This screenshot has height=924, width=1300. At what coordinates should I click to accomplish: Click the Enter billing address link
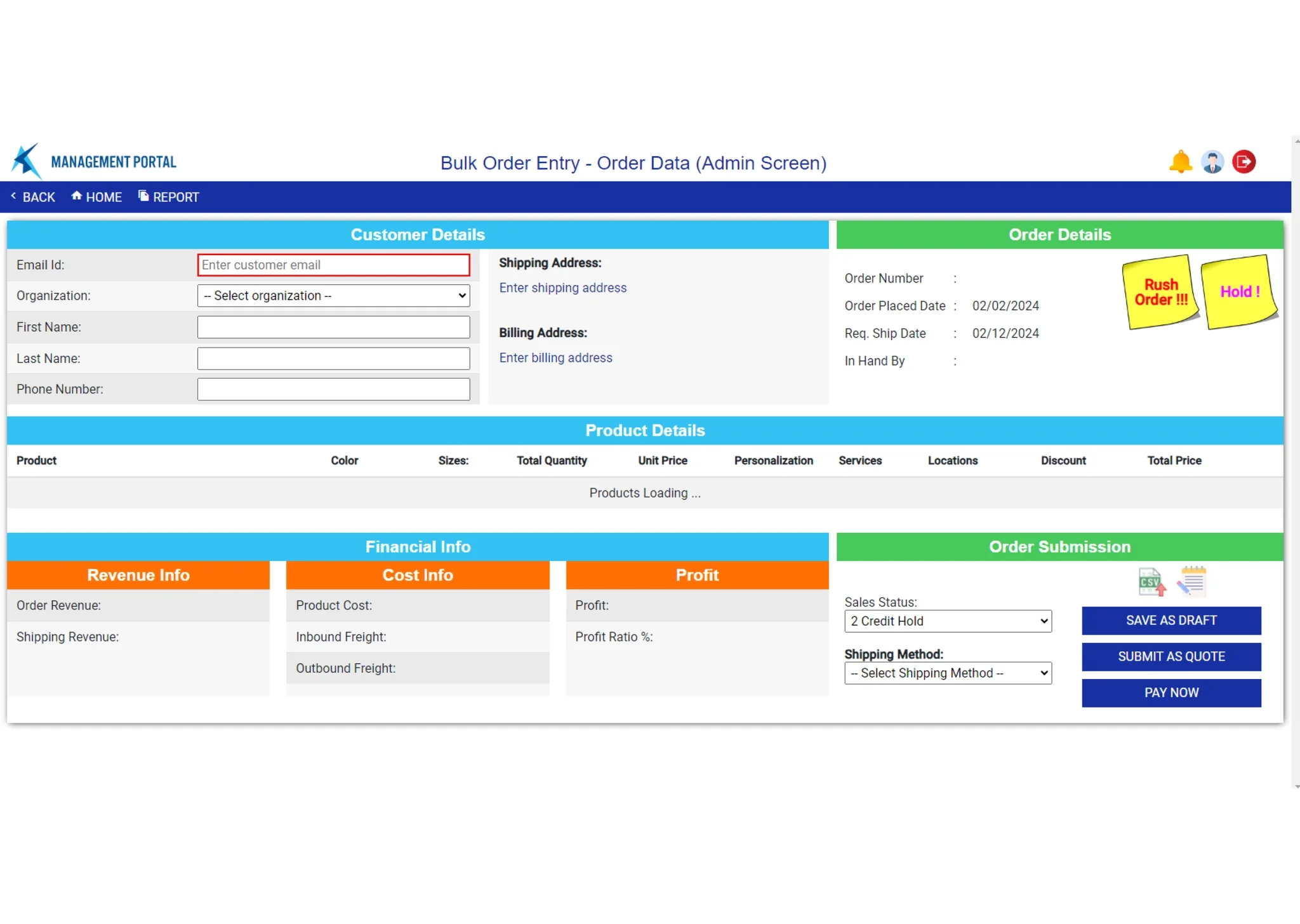pos(555,358)
